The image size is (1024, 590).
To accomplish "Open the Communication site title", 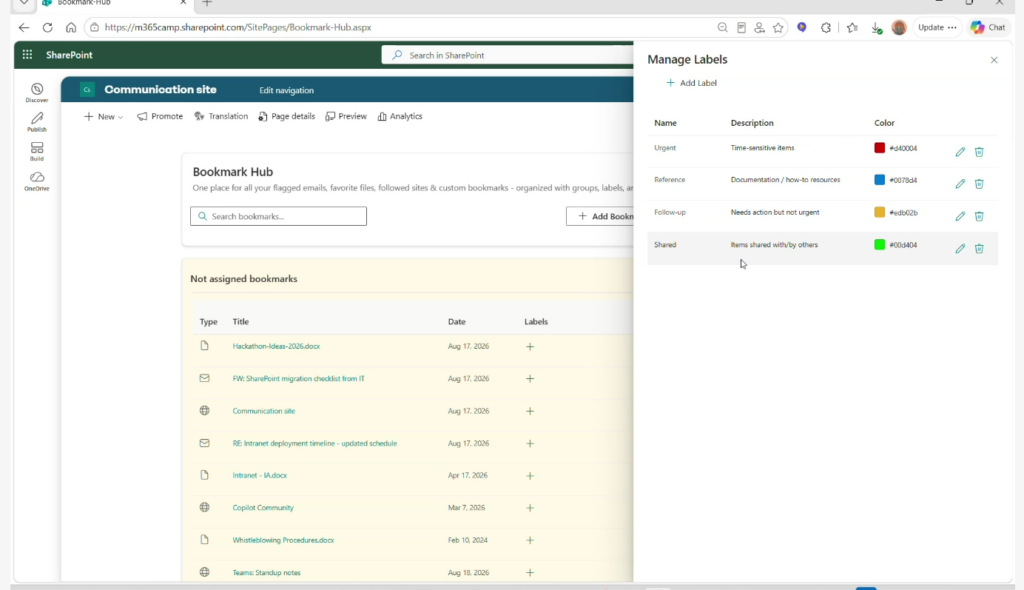I will 160,90.
